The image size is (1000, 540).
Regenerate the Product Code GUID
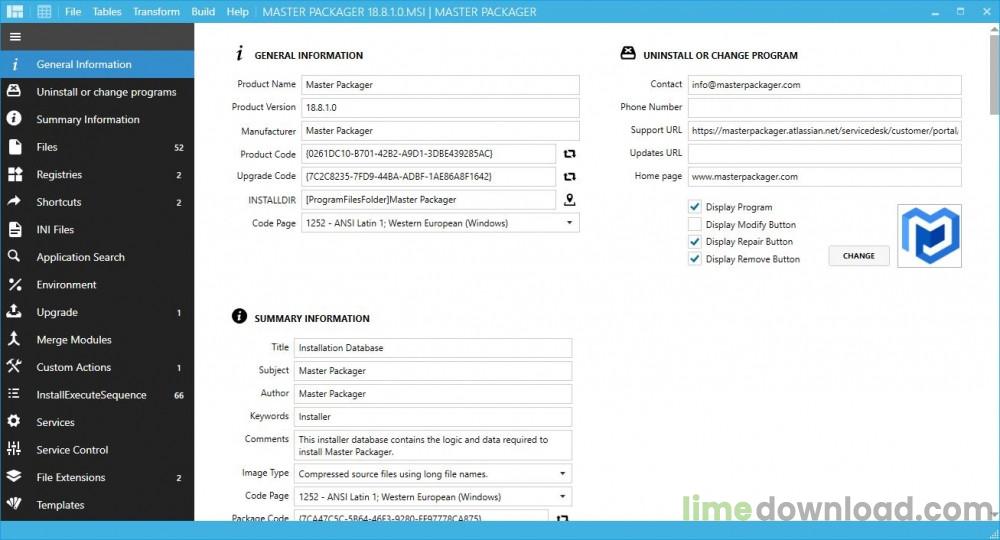(570, 154)
